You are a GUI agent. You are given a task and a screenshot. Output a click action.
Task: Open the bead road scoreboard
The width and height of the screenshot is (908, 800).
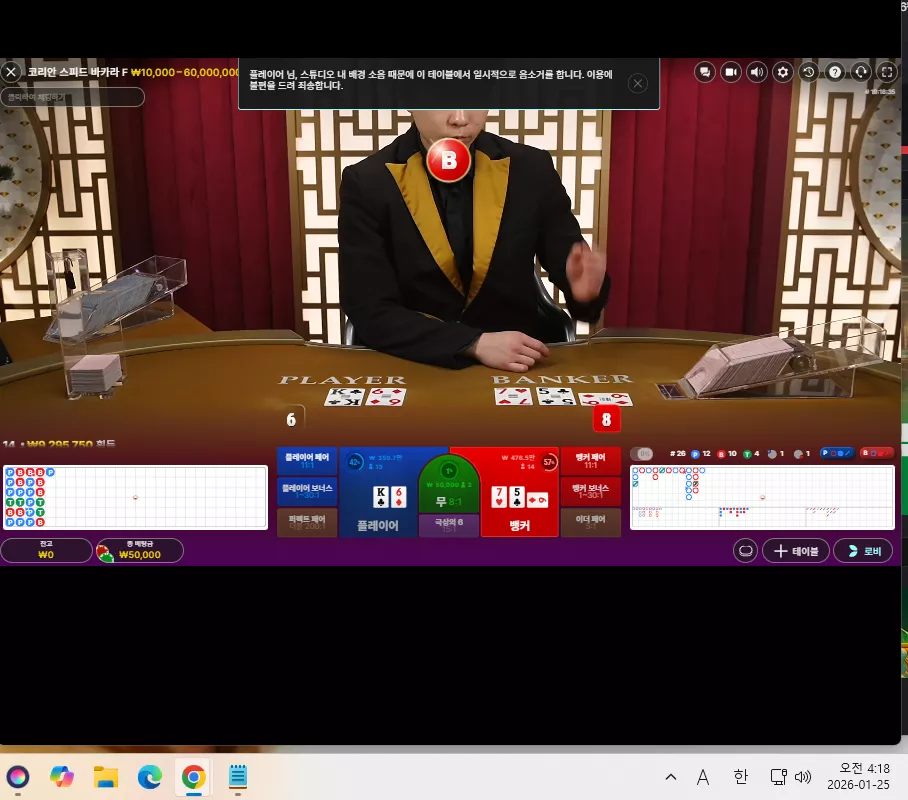[x=135, y=497]
